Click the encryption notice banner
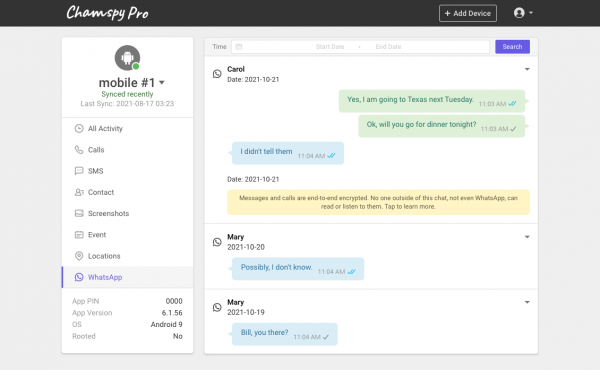Image resolution: width=600 pixels, height=370 pixels. coord(378,202)
